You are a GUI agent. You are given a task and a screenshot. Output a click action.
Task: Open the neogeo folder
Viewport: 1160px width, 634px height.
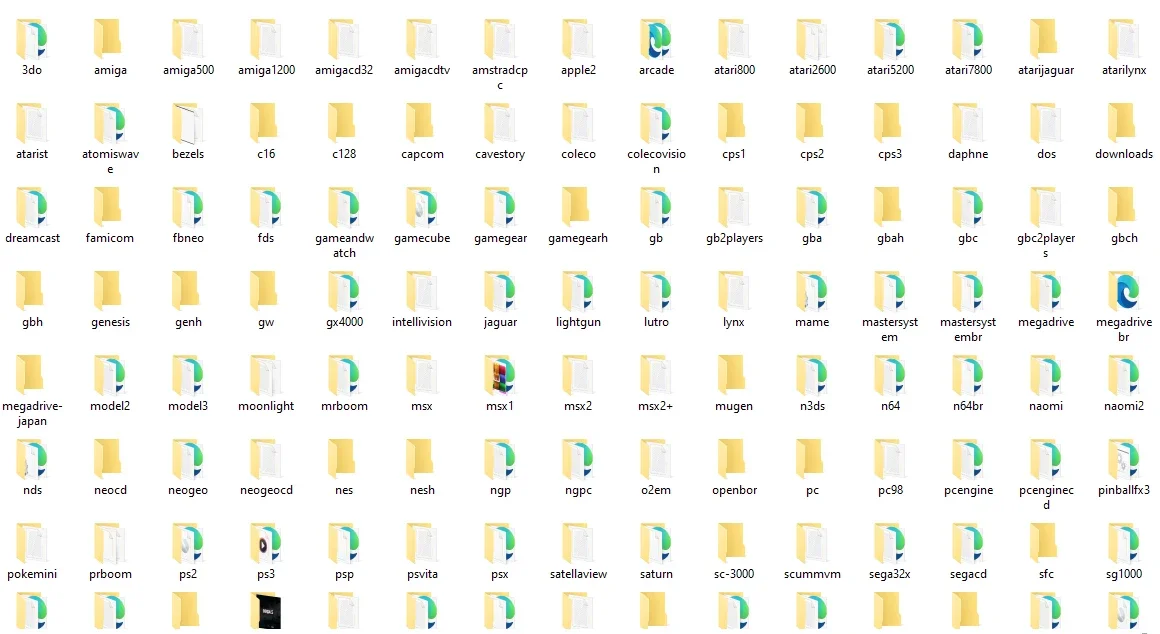[x=188, y=459]
